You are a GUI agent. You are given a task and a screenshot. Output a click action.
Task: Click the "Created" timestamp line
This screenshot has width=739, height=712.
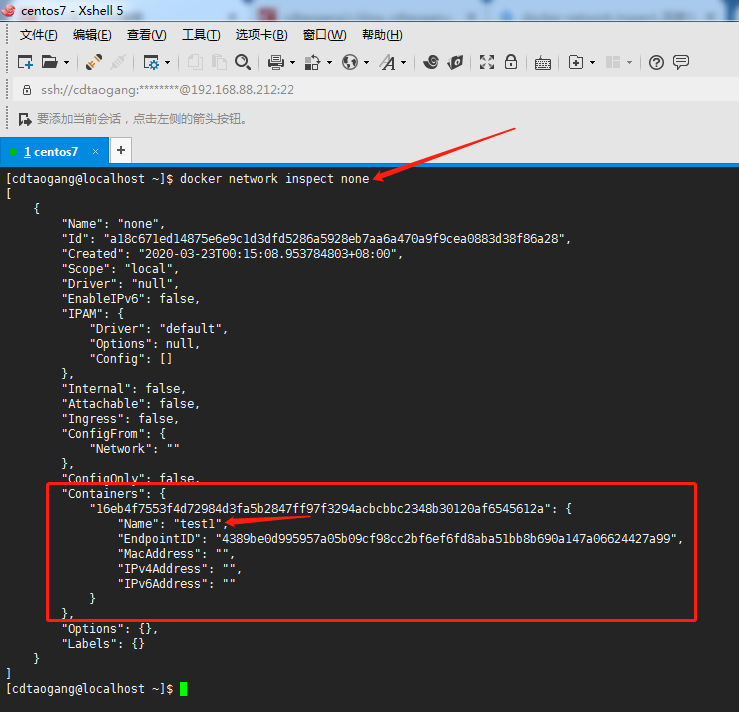click(232, 254)
